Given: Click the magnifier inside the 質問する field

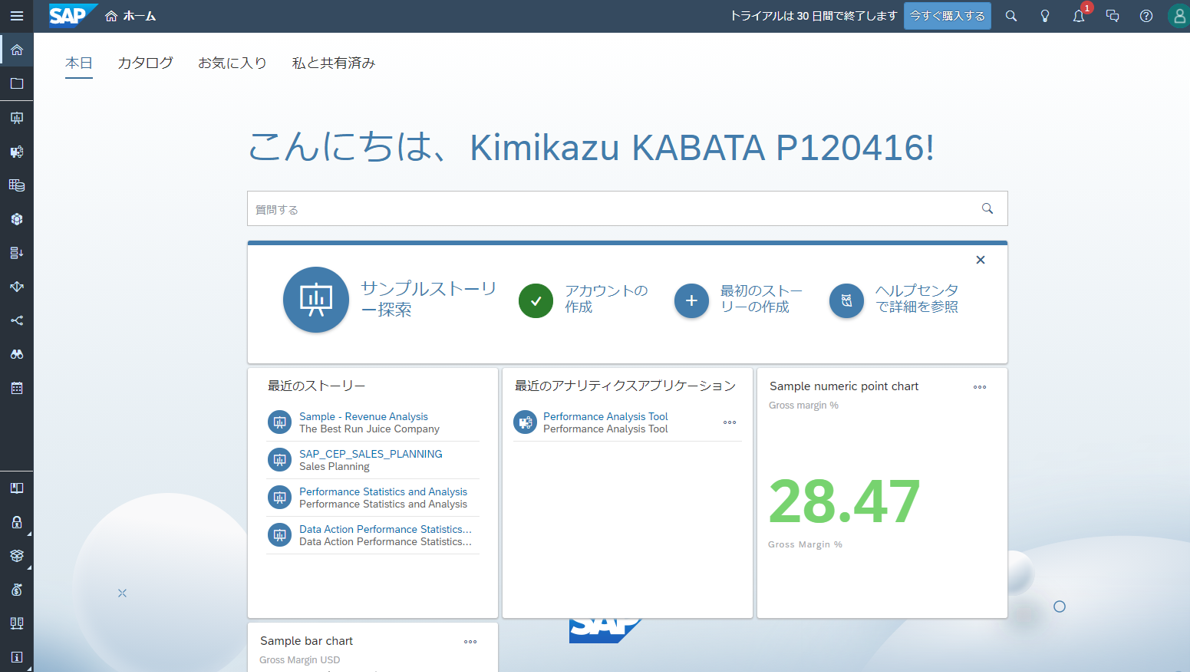Looking at the screenshot, I should pyautogui.click(x=987, y=208).
